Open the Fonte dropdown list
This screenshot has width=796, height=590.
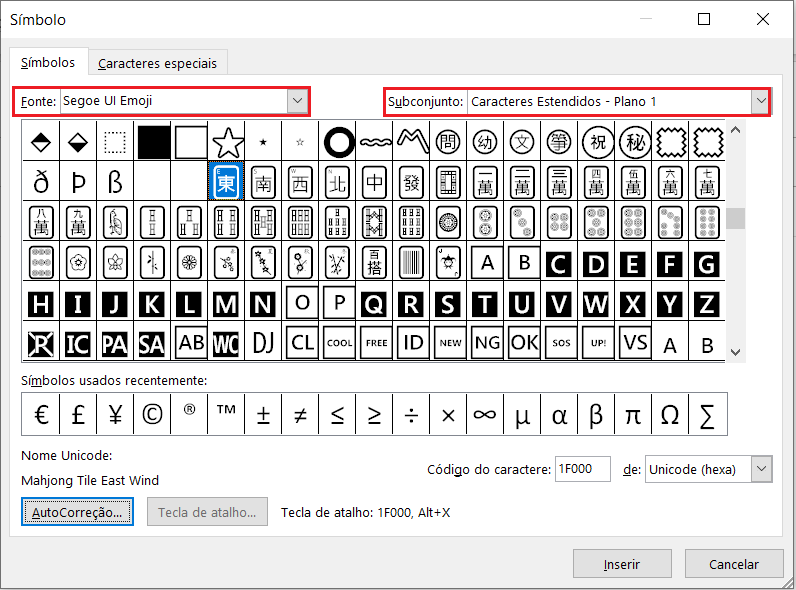click(x=297, y=101)
